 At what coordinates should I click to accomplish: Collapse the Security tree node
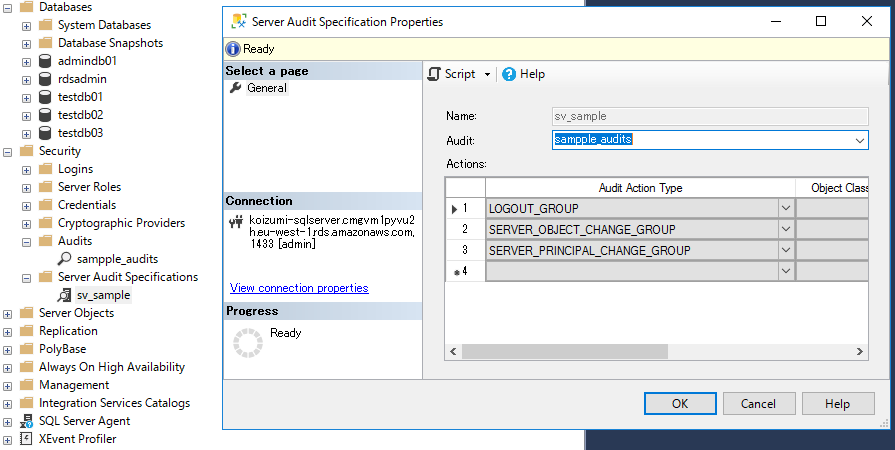[x=8, y=151]
